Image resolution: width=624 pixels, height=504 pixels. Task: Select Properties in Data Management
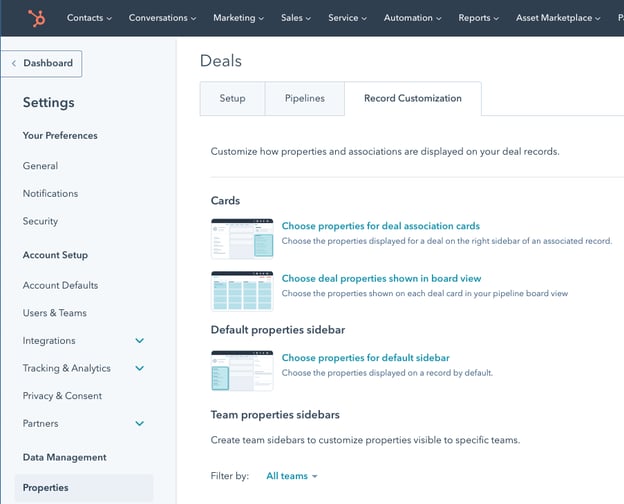[x=46, y=488]
